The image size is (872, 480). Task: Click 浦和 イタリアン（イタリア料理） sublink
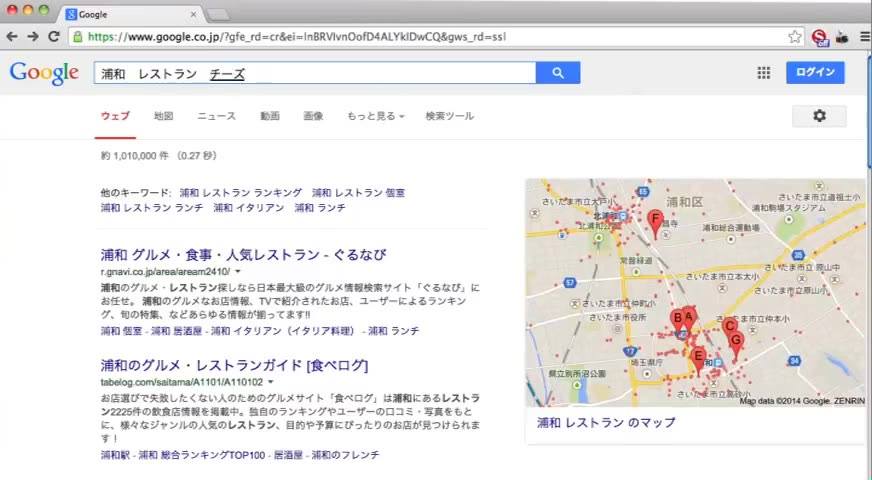pyautogui.click(x=283, y=331)
